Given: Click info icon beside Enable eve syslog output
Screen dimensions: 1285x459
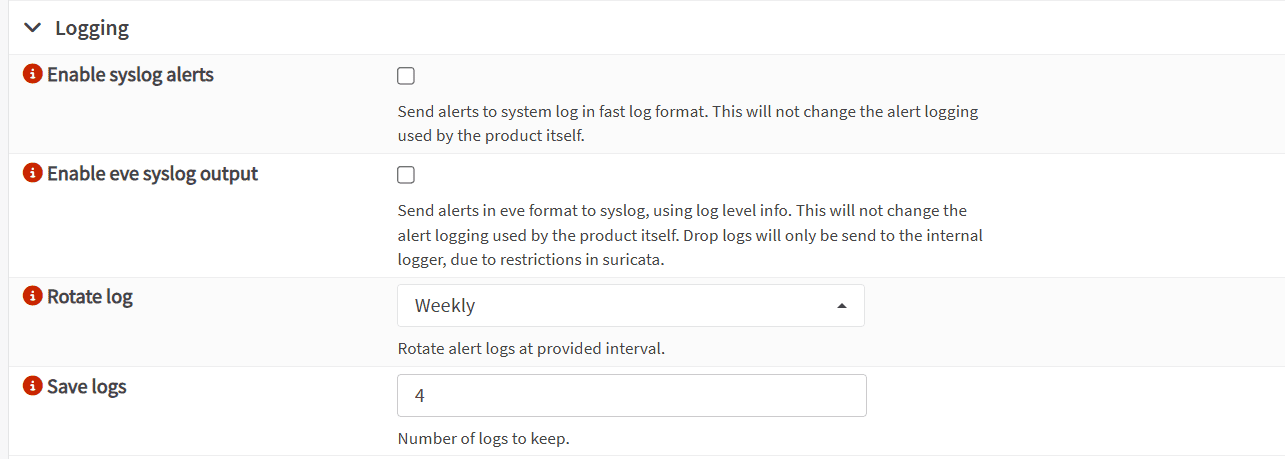Looking at the screenshot, I should click(x=32, y=174).
